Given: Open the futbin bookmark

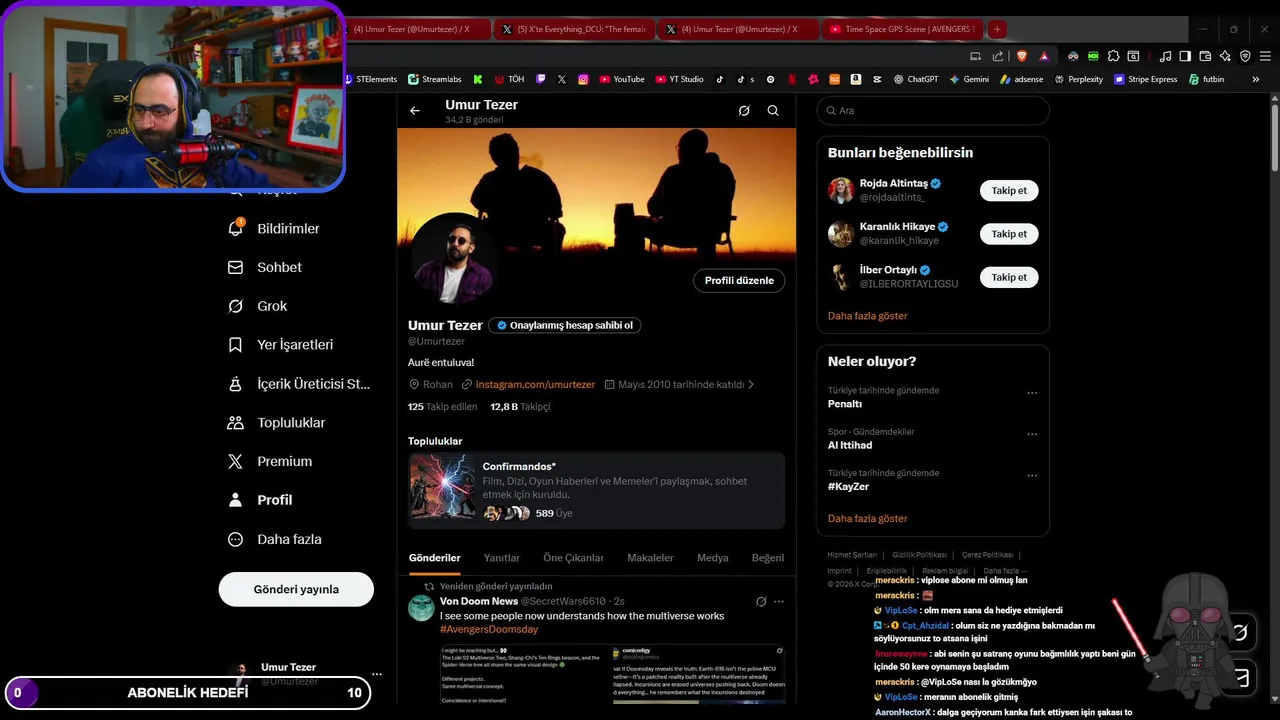Looking at the screenshot, I should pyautogui.click(x=1207, y=79).
